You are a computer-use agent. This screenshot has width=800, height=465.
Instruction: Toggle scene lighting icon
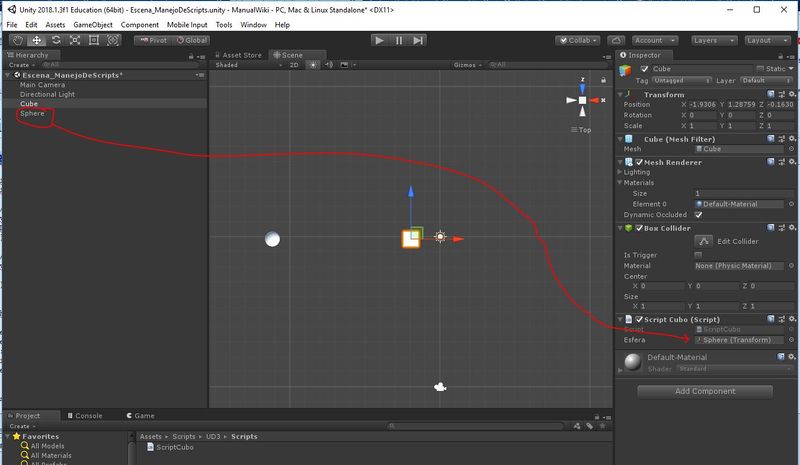313,65
